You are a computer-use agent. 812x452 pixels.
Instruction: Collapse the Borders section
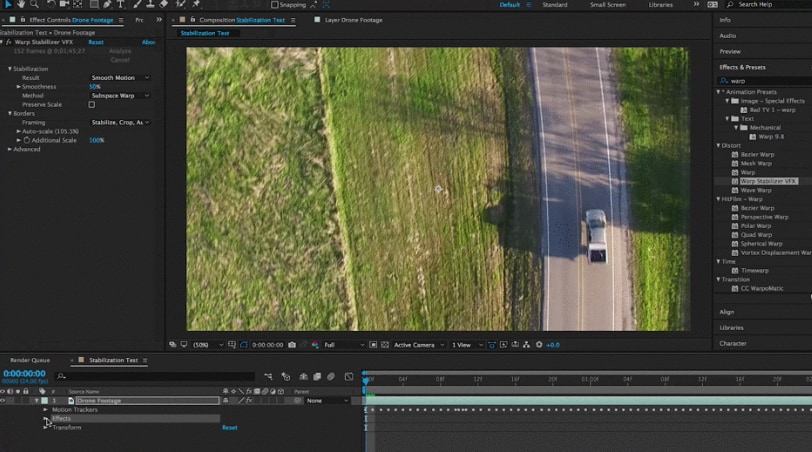pos(9,113)
